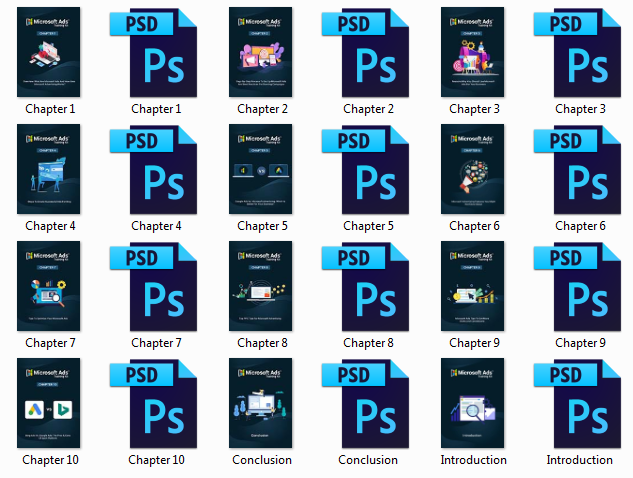Click the Chapter 9 cover image thumbnail
The width and height of the screenshot is (633, 478).
(x=472, y=286)
